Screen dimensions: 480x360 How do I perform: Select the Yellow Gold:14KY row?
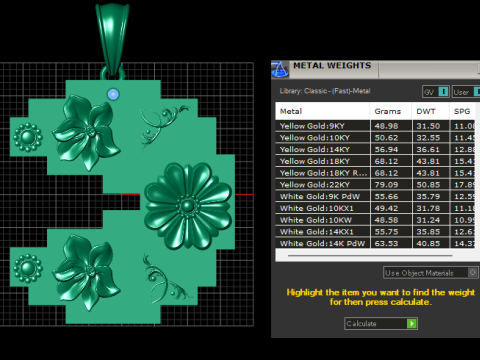(375, 149)
